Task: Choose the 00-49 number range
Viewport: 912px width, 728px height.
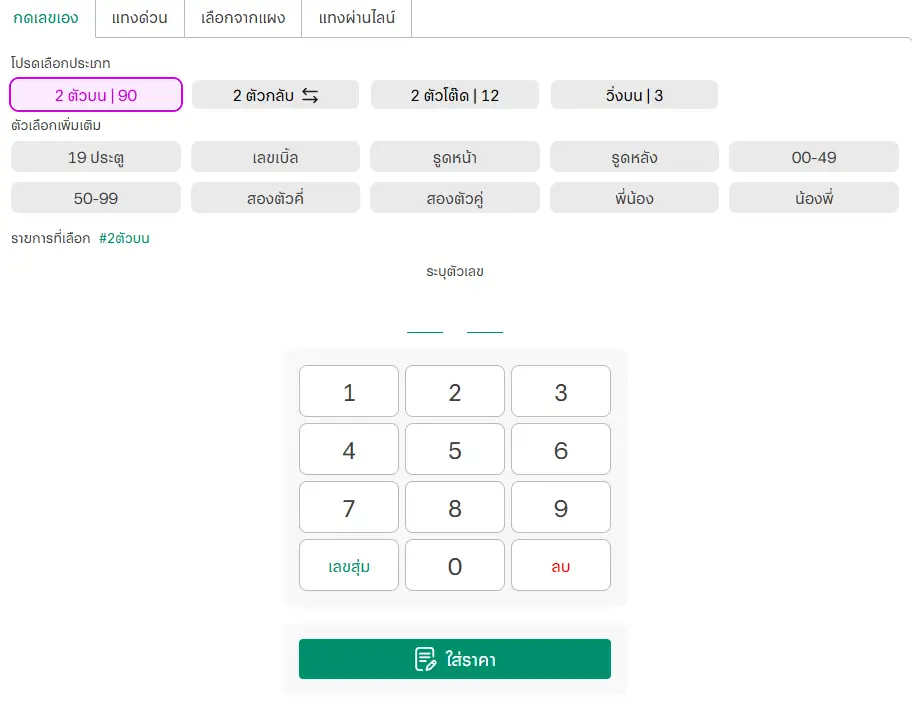Action: click(x=813, y=157)
